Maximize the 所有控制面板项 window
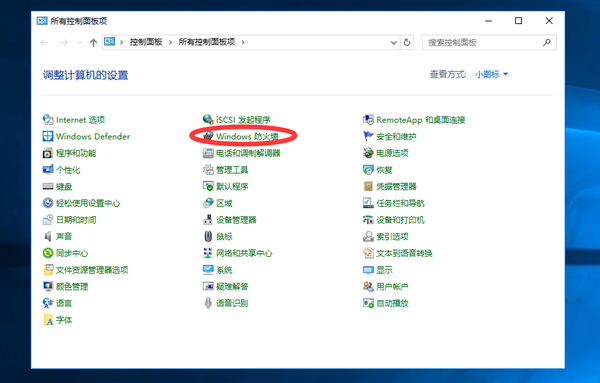This screenshot has width=600, height=383. pos(518,21)
